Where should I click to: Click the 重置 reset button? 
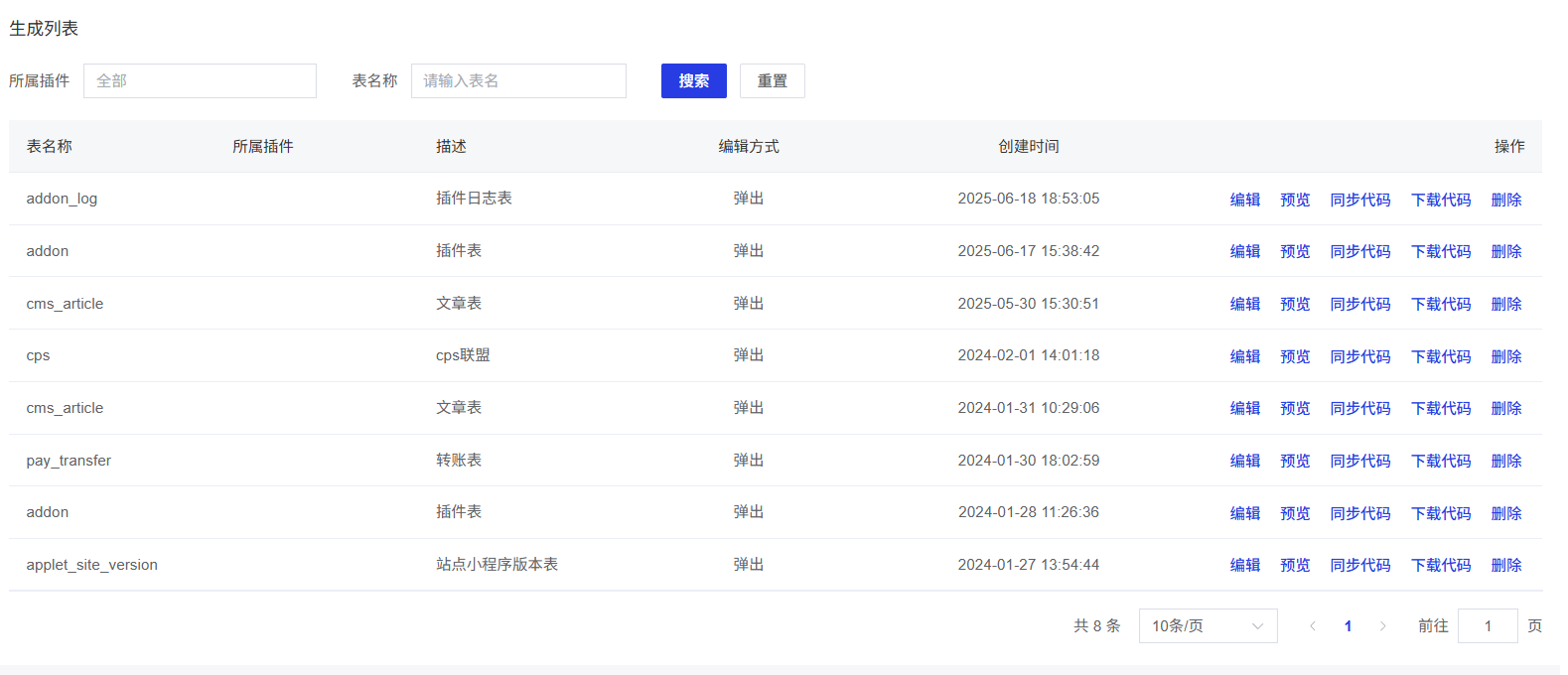772,81
